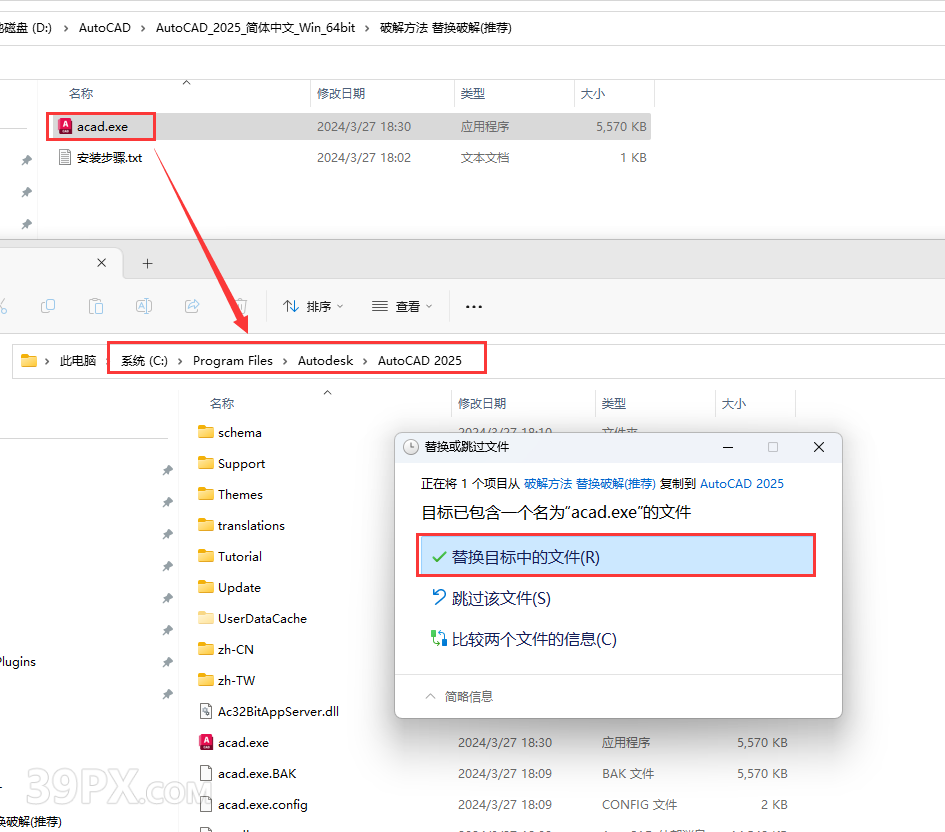Select the Update folder icon

coord(206,587)
